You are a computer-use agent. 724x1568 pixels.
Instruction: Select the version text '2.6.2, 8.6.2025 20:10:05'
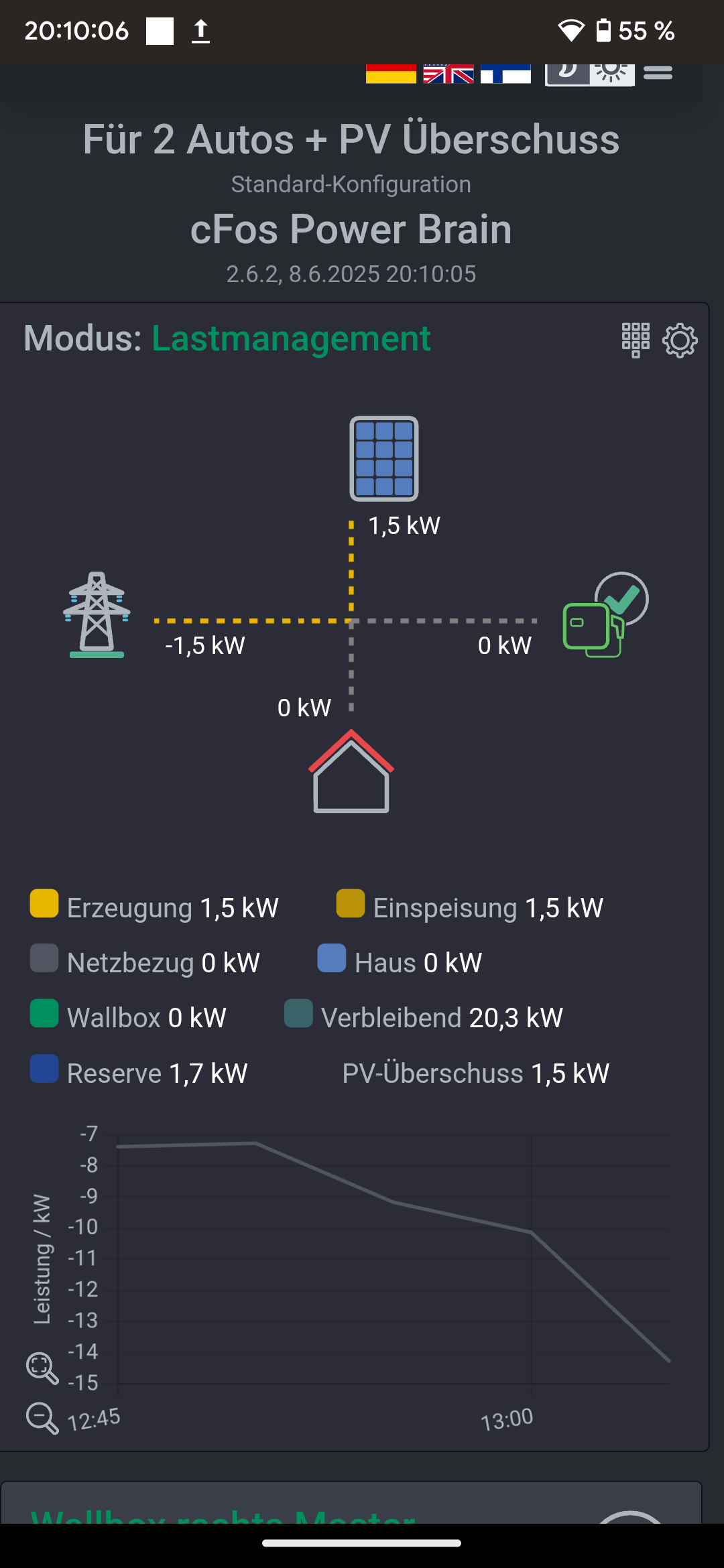click(x=351, y=274)
